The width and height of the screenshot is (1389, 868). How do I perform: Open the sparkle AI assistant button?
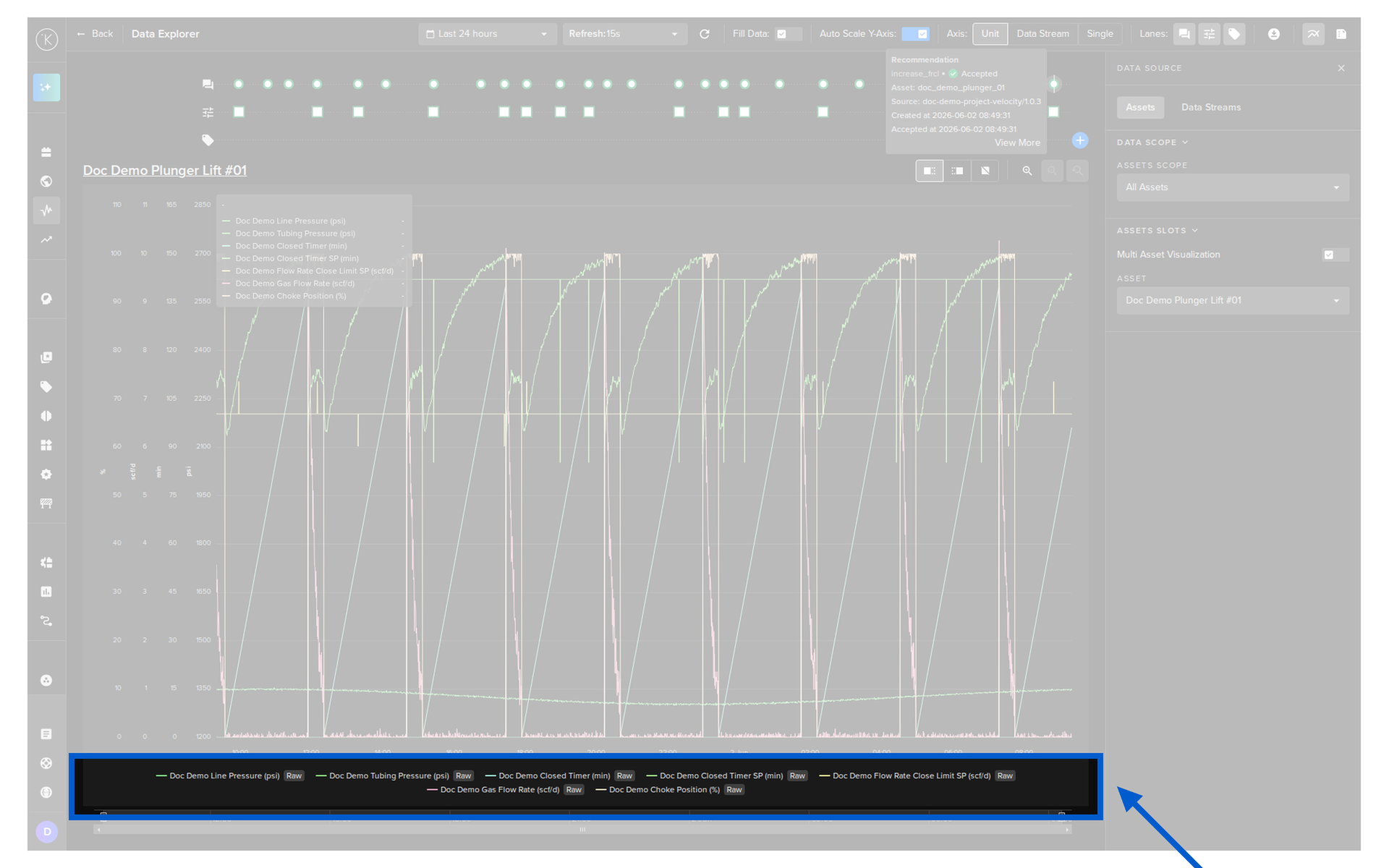(x=46, y=88)
